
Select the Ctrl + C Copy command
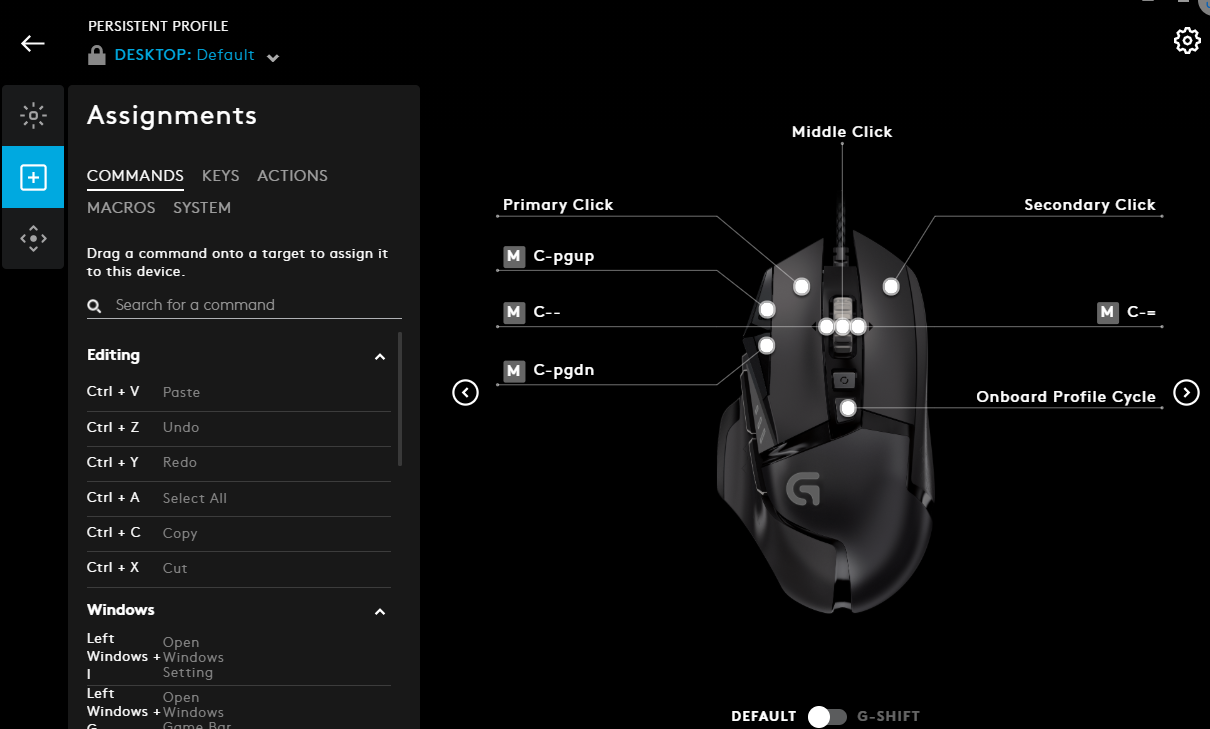pyautogui.click(x=238, y=533)
